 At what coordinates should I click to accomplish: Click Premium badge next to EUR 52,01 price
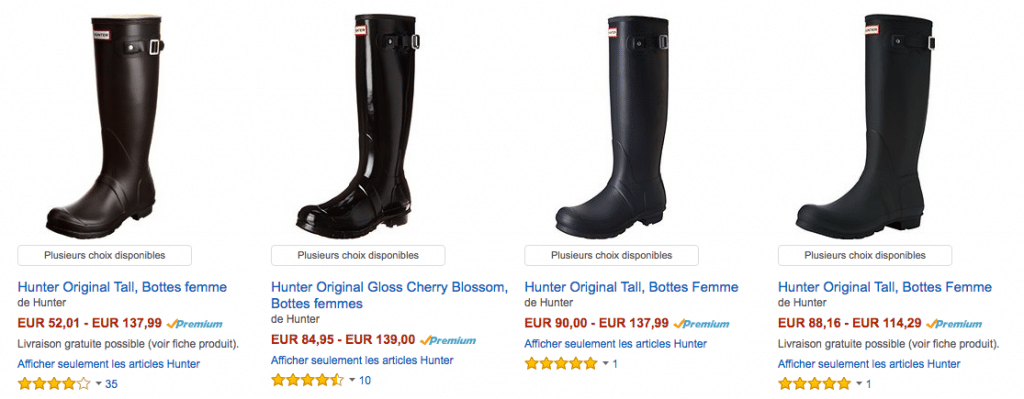[x=195, y=323]
